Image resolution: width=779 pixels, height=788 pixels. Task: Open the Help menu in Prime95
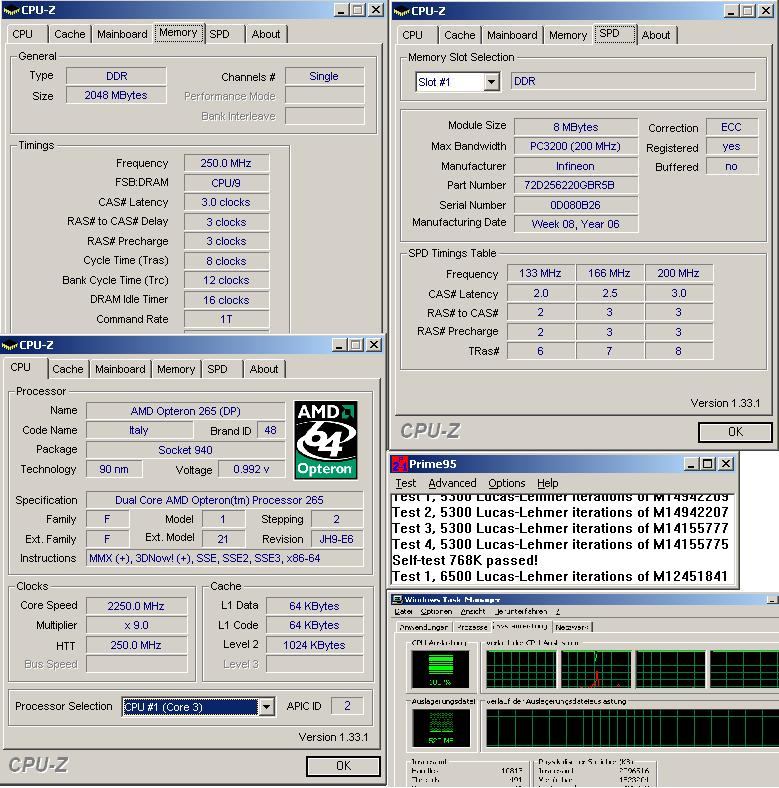(547, 483)
